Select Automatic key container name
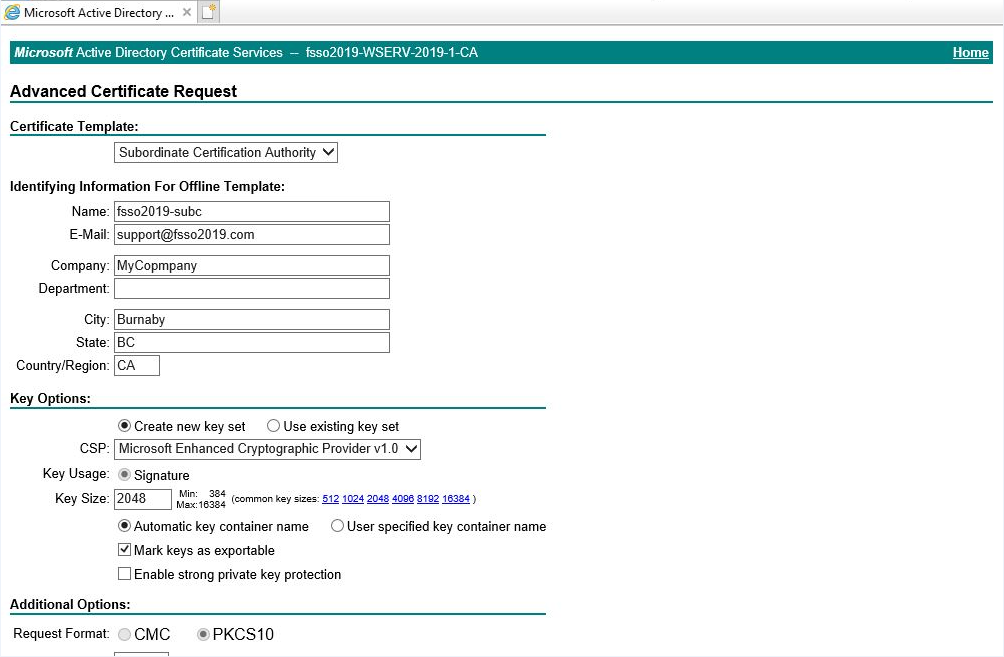Image resolution: width=1004 pixels, height=657 pixels. (124, 526)
